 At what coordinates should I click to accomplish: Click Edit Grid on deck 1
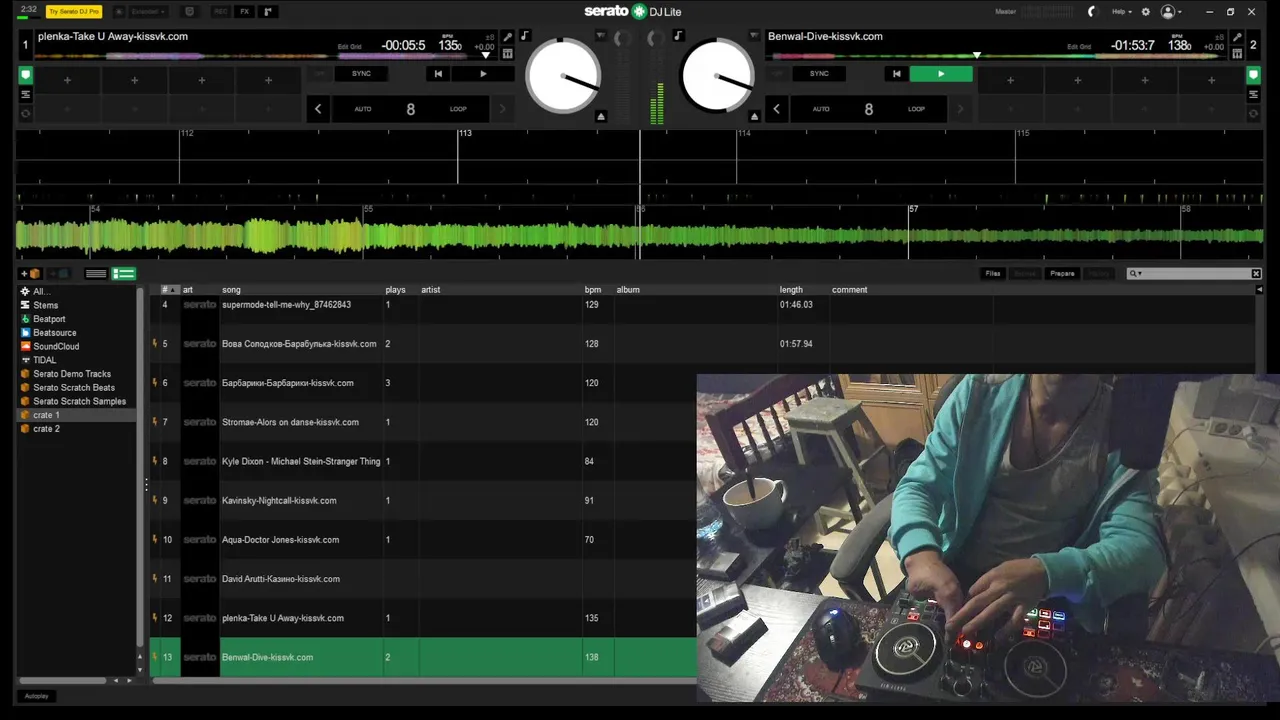350,47
